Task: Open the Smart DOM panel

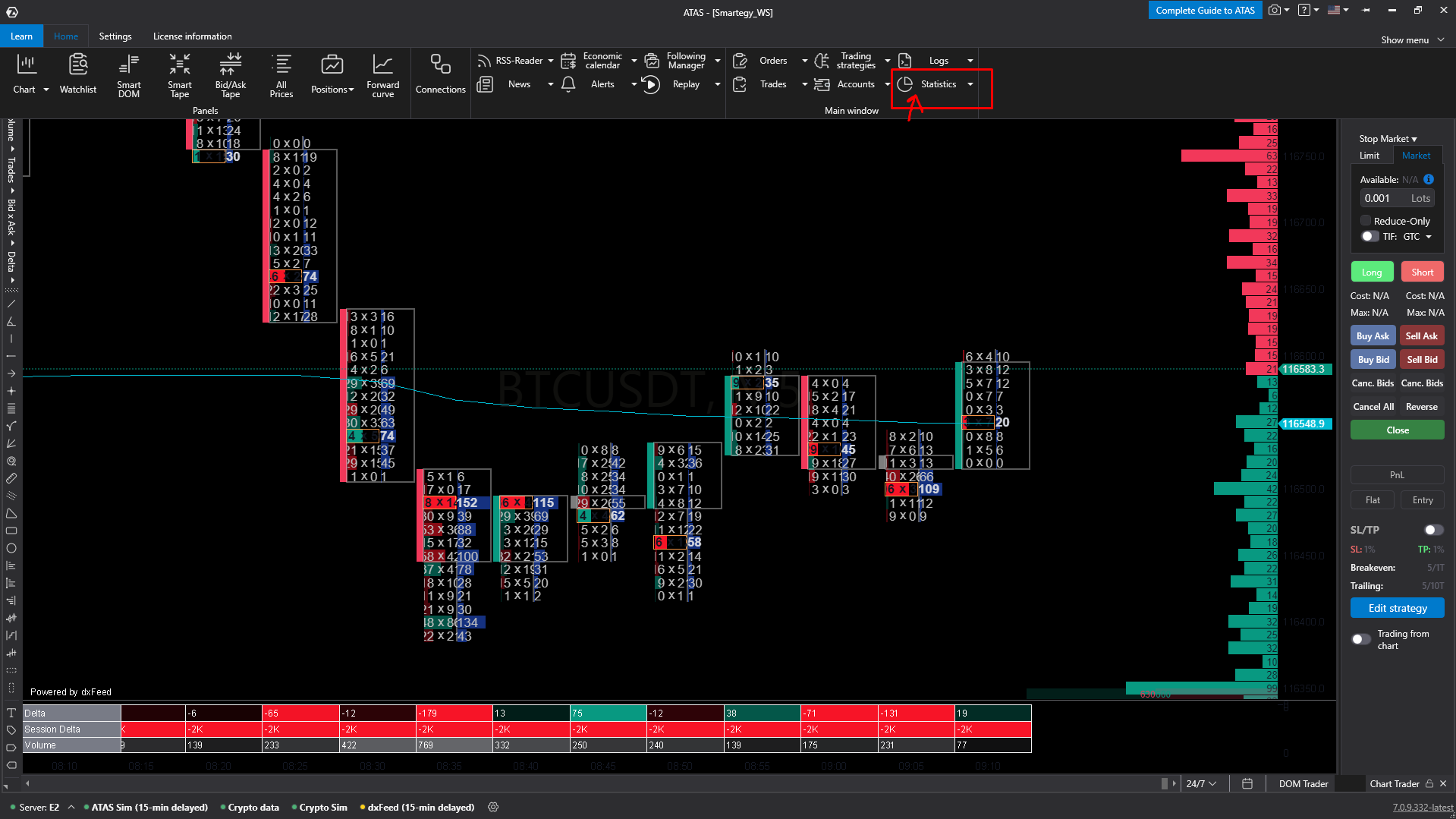Action: point(128,74)
